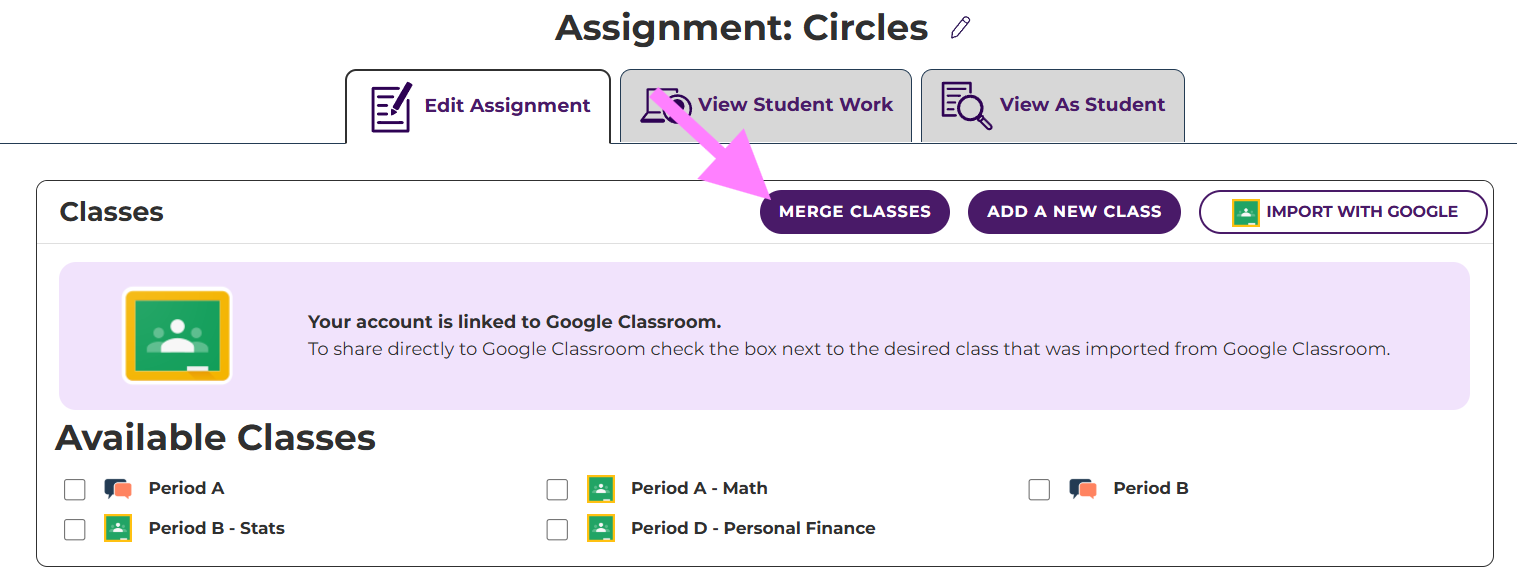Select the Period B checkbox
1517x585 pixels.
click(x=1039, y=489)
